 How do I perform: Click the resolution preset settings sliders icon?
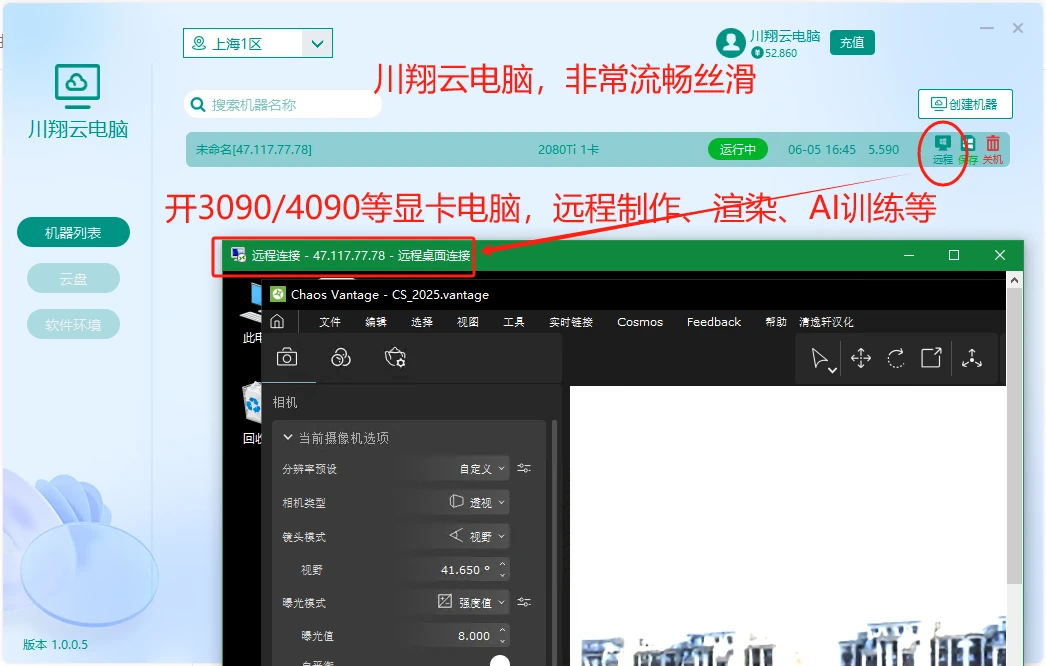point(524,468)
